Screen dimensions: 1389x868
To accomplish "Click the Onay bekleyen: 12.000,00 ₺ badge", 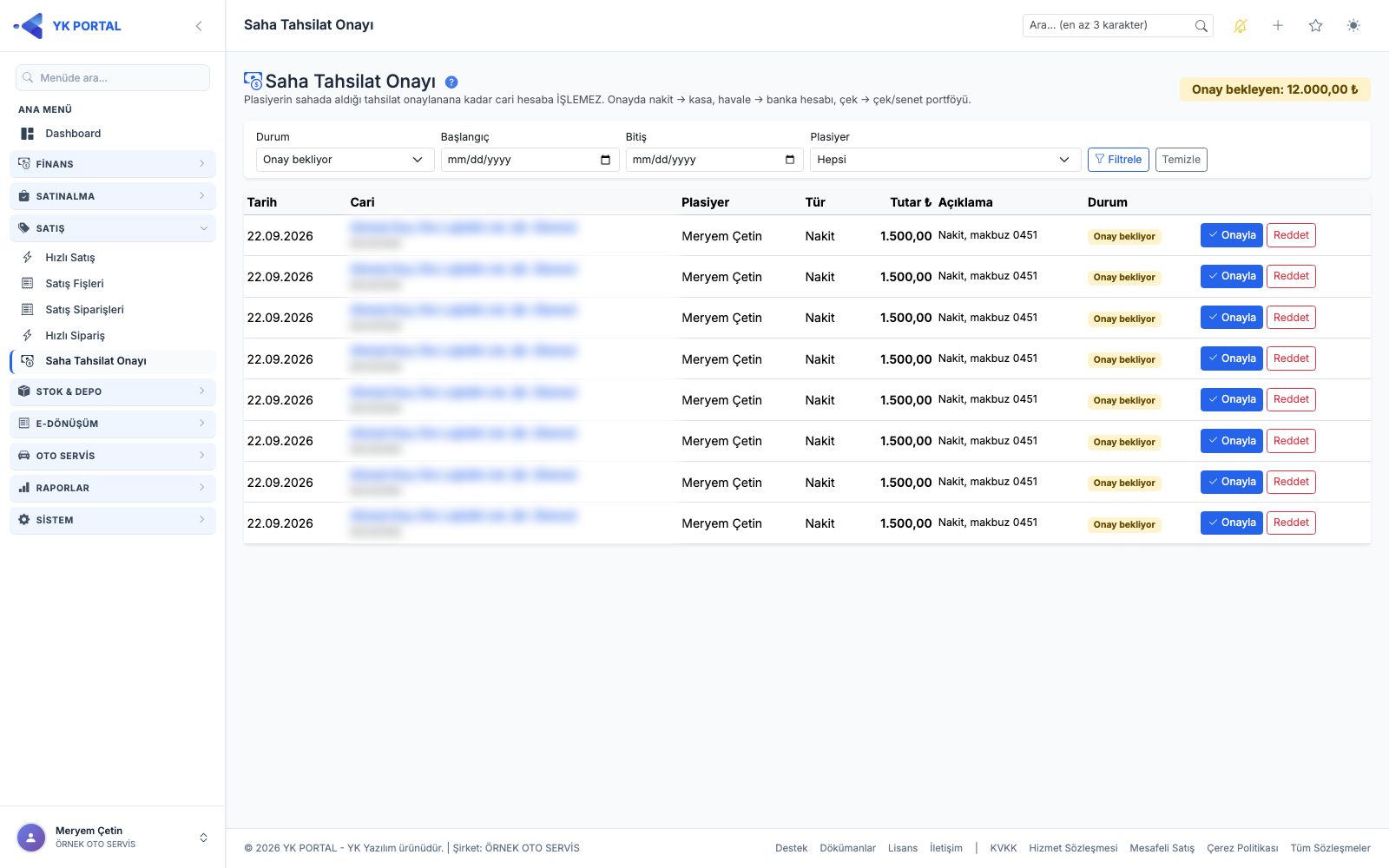I will click(1275, 89).
